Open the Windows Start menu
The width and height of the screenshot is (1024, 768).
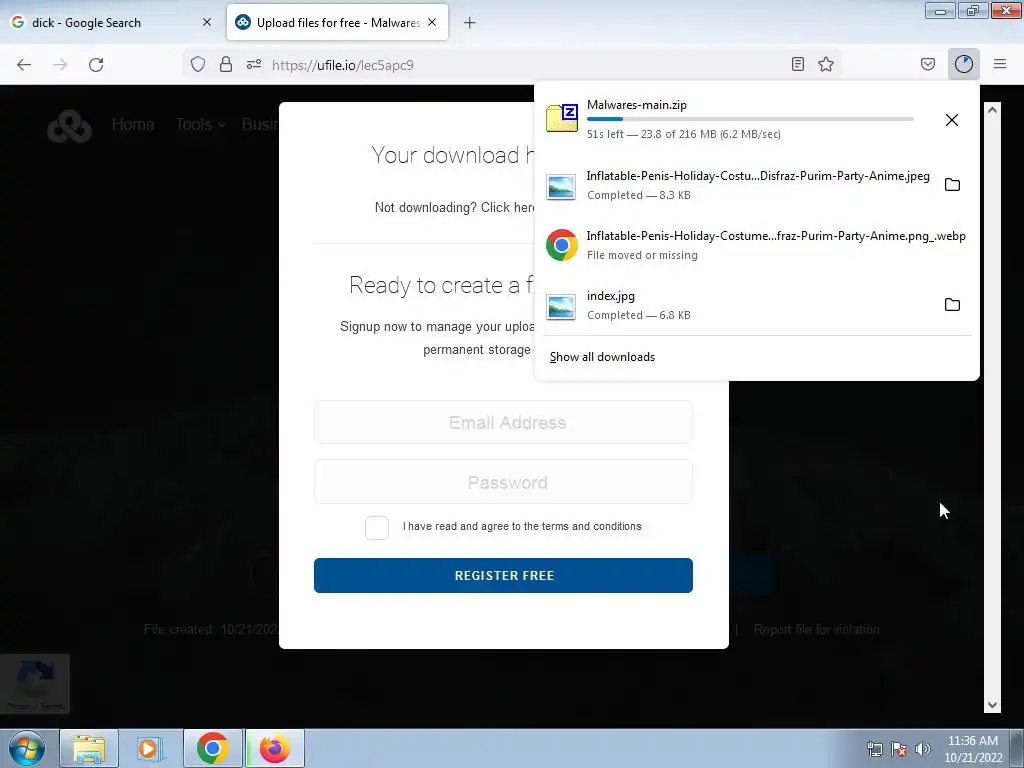click(x=27, y=748)
